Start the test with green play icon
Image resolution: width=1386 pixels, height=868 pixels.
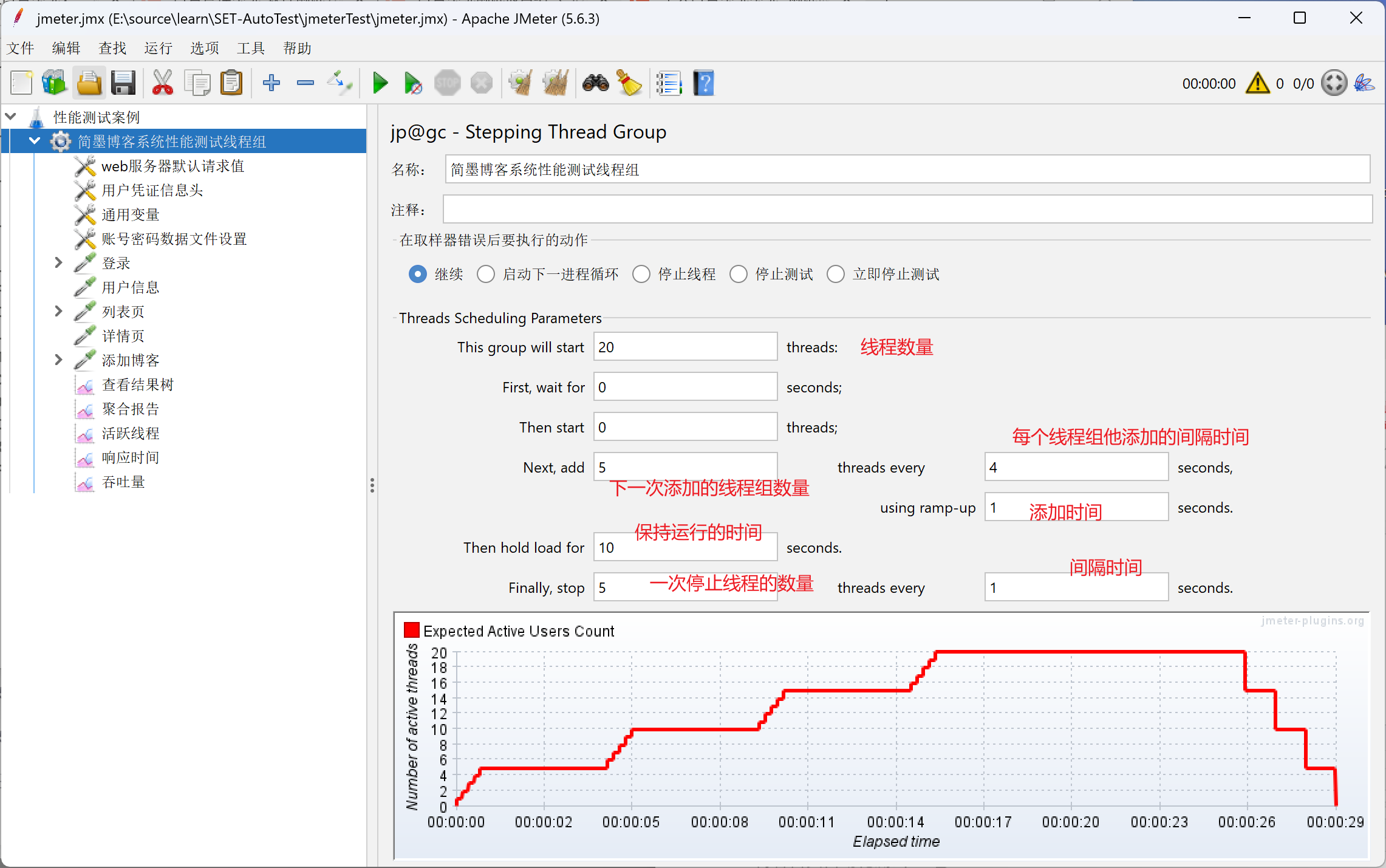point(380,83)
